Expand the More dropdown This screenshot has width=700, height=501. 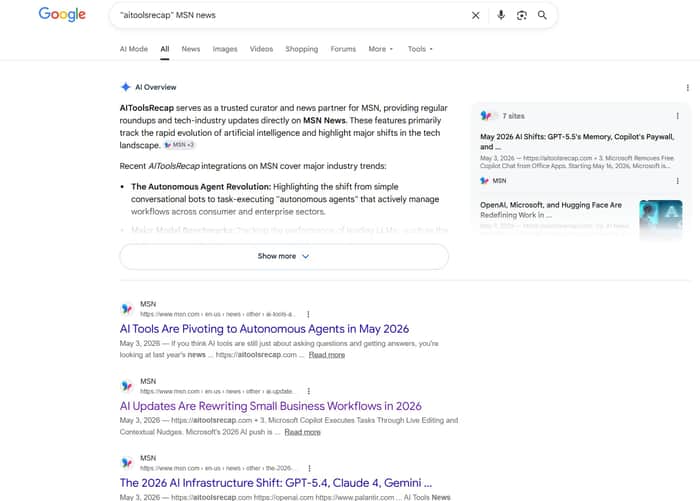point(380,49)
